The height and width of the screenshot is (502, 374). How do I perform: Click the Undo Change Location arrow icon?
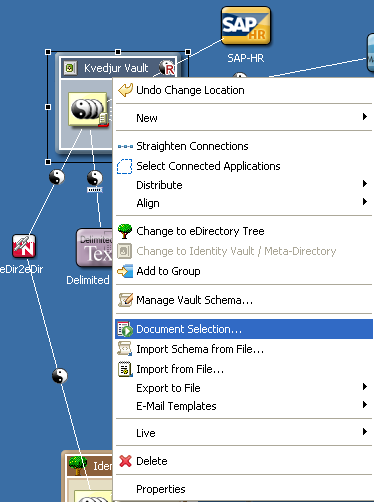[x=125, y=90]
